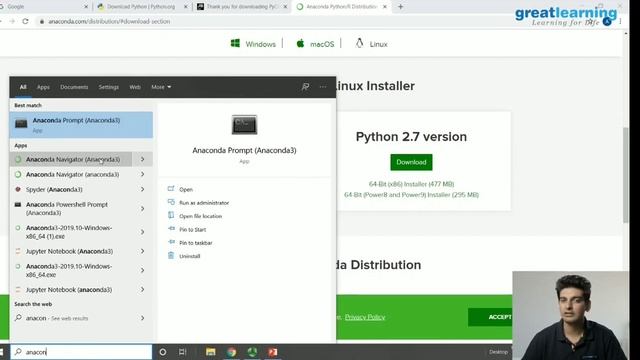Click large Anaconda Prompt preview icon
The width and height of the screenshot is (640, 360).
tap(244, 124)
